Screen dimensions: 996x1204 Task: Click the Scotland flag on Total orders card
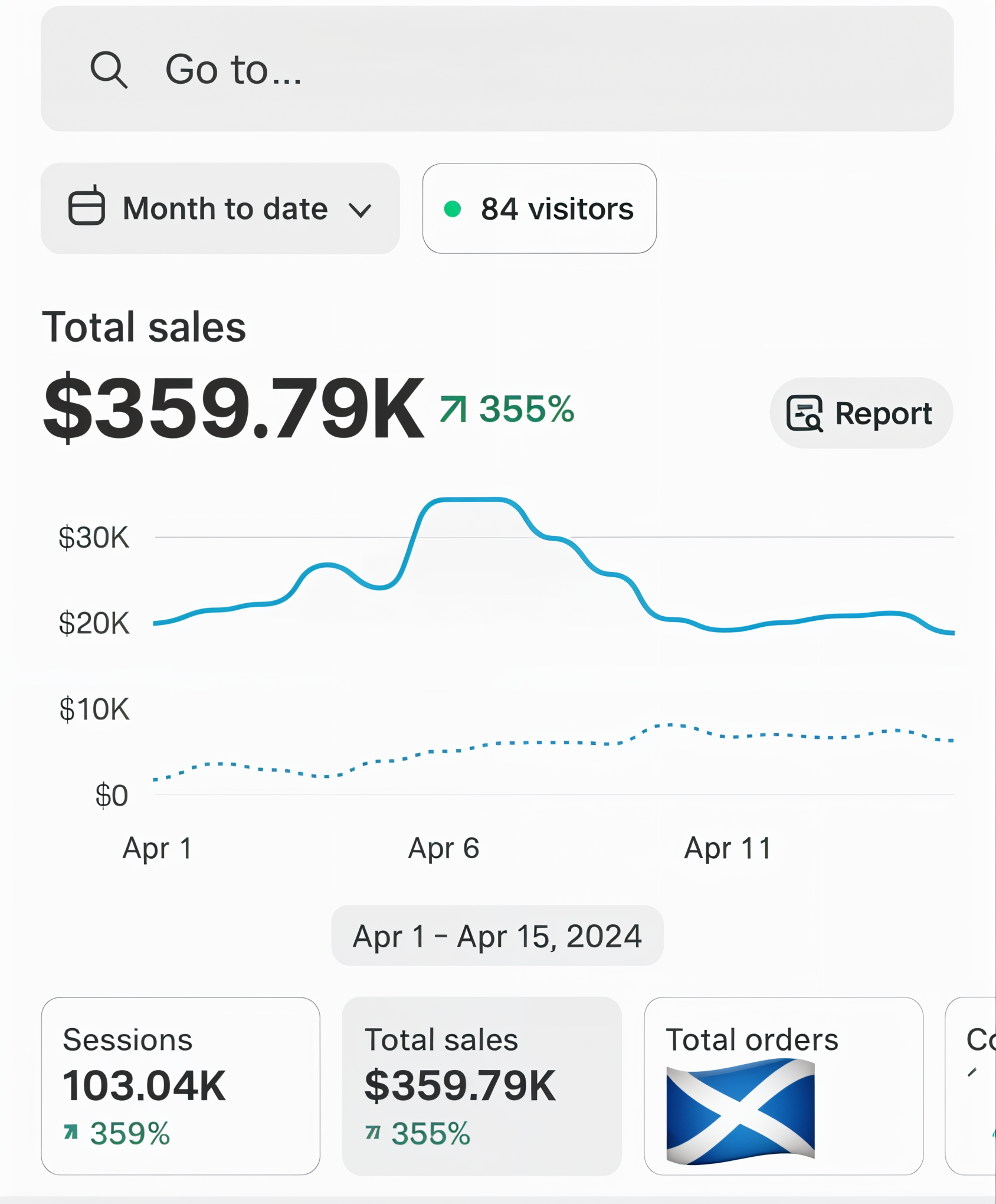click(x=741, y=1111)
